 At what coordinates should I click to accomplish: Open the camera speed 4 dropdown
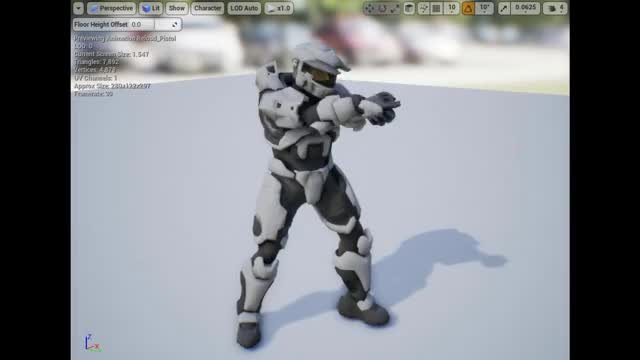click(x=556, y=8)
